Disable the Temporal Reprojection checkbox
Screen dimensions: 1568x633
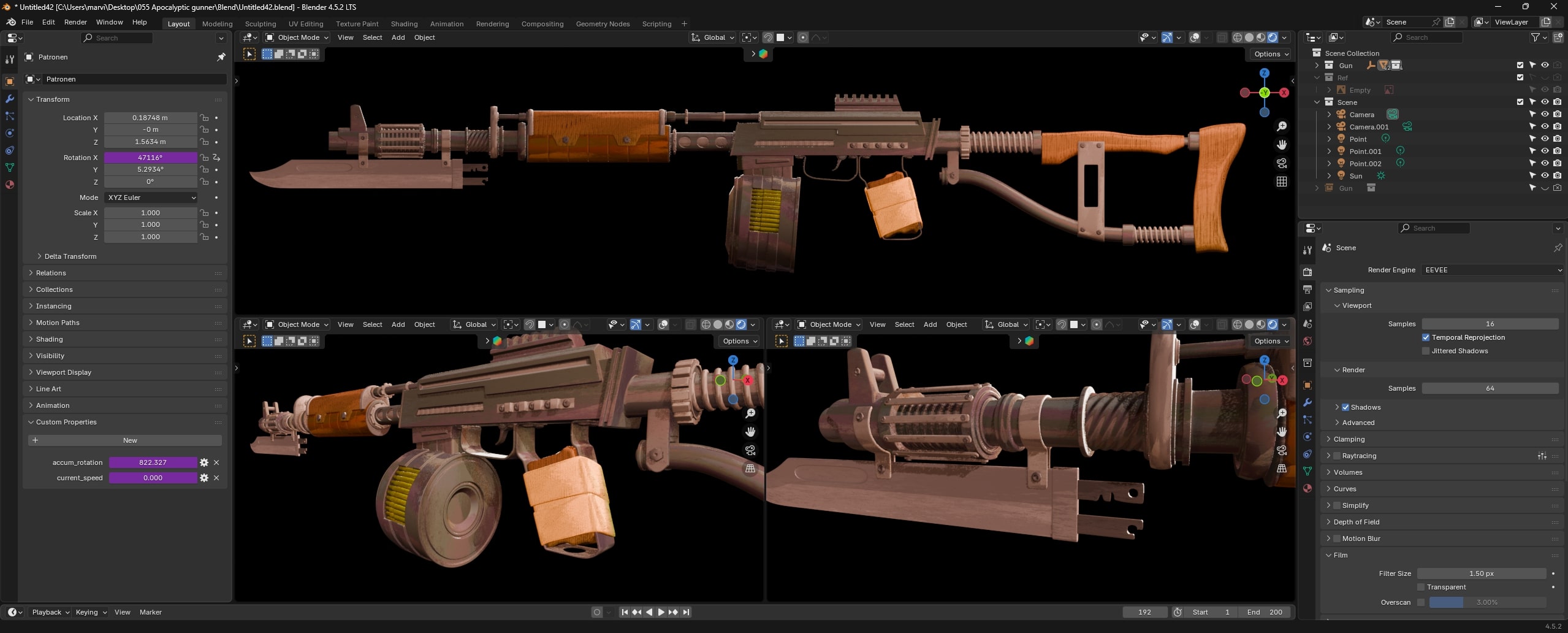(1426, 337)
